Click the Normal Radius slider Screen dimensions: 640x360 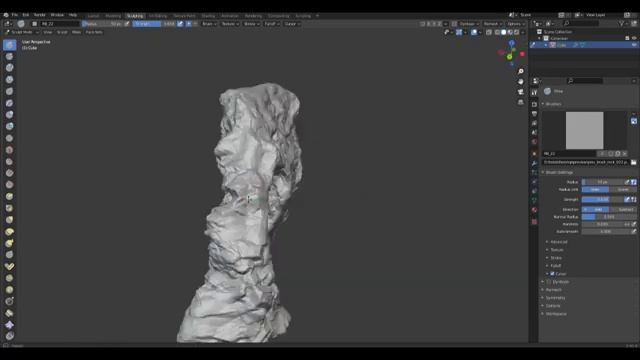coord(609,217)
